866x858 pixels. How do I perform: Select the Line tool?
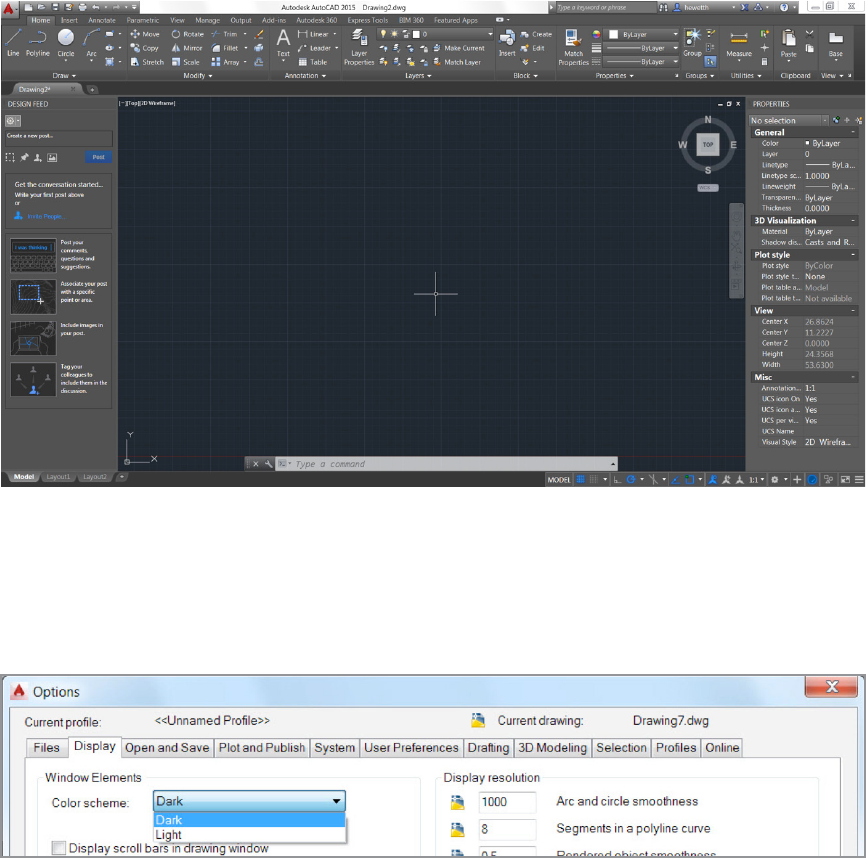click(13, 43)
